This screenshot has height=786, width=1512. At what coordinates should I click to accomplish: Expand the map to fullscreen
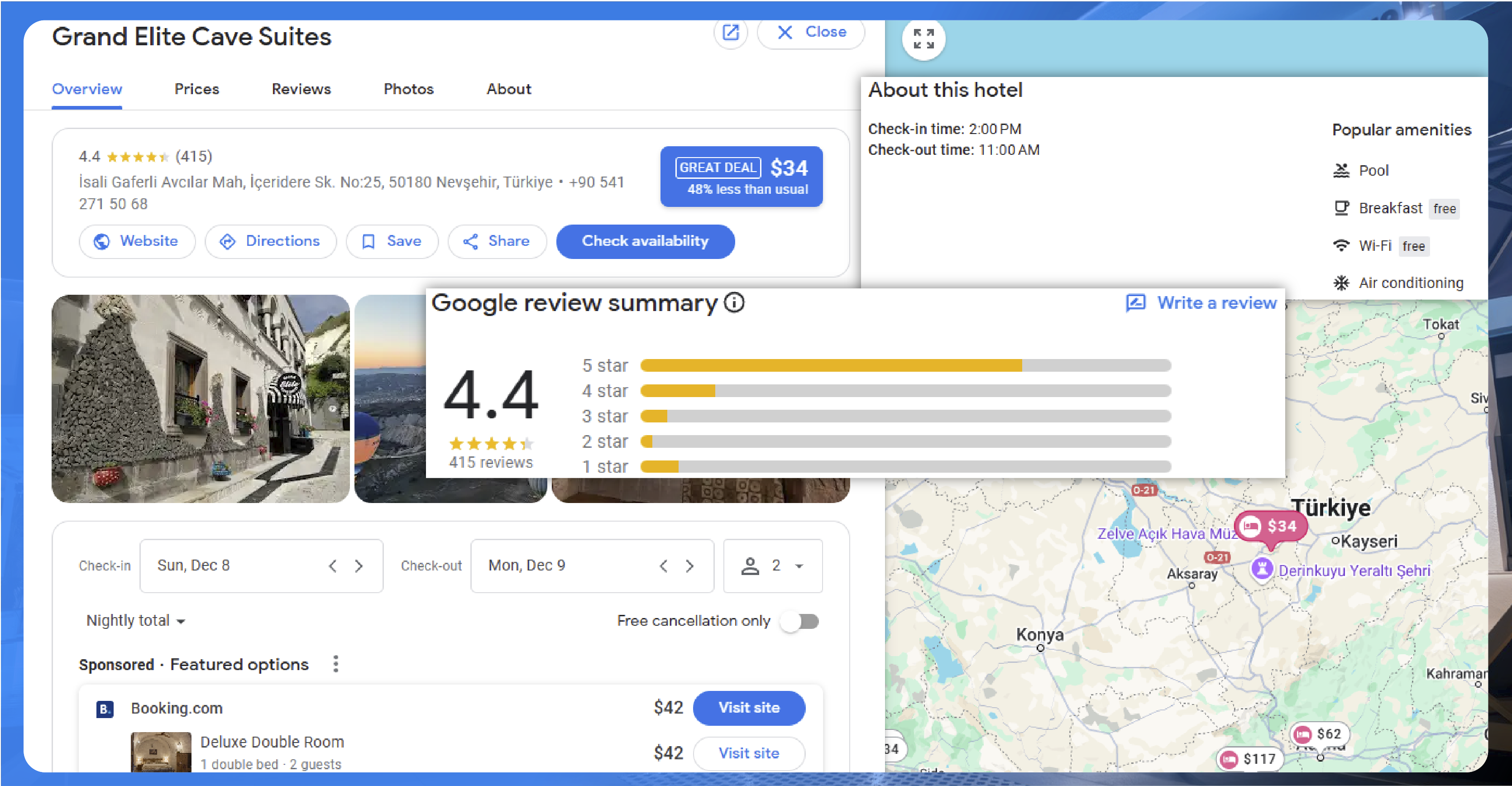923,39
